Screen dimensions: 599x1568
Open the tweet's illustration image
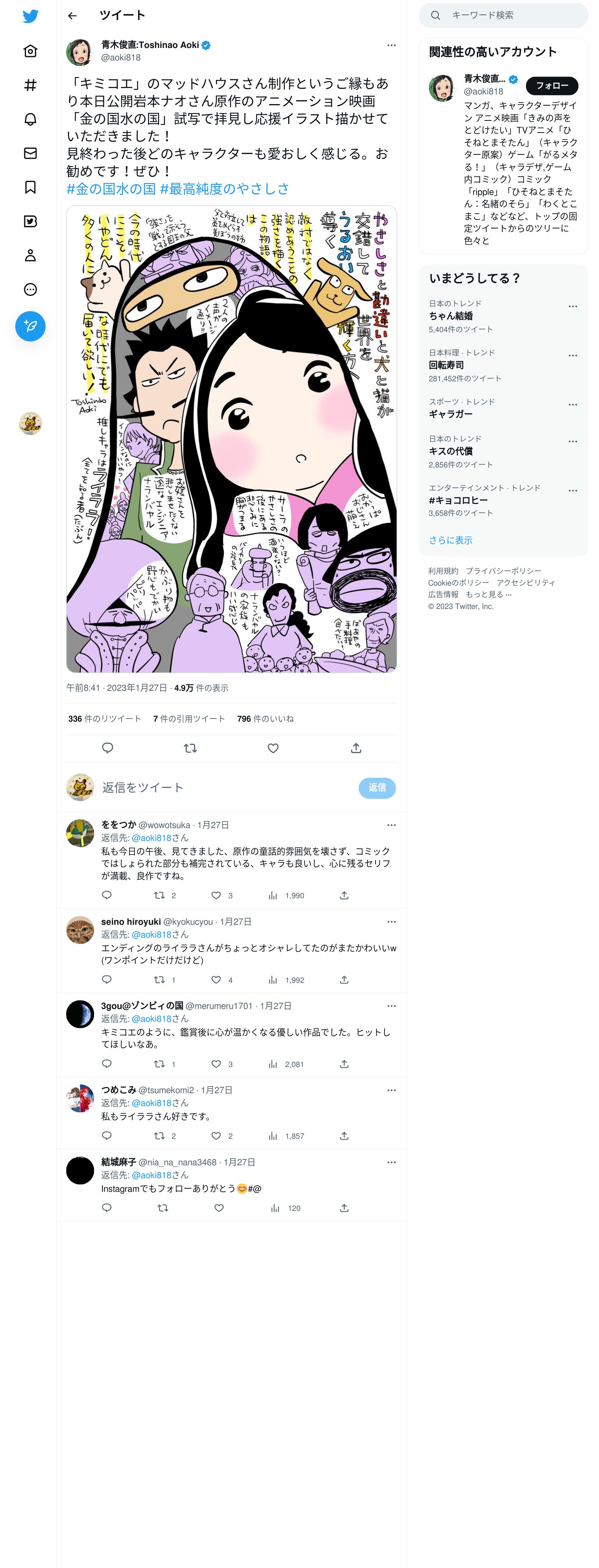point(231,439)
